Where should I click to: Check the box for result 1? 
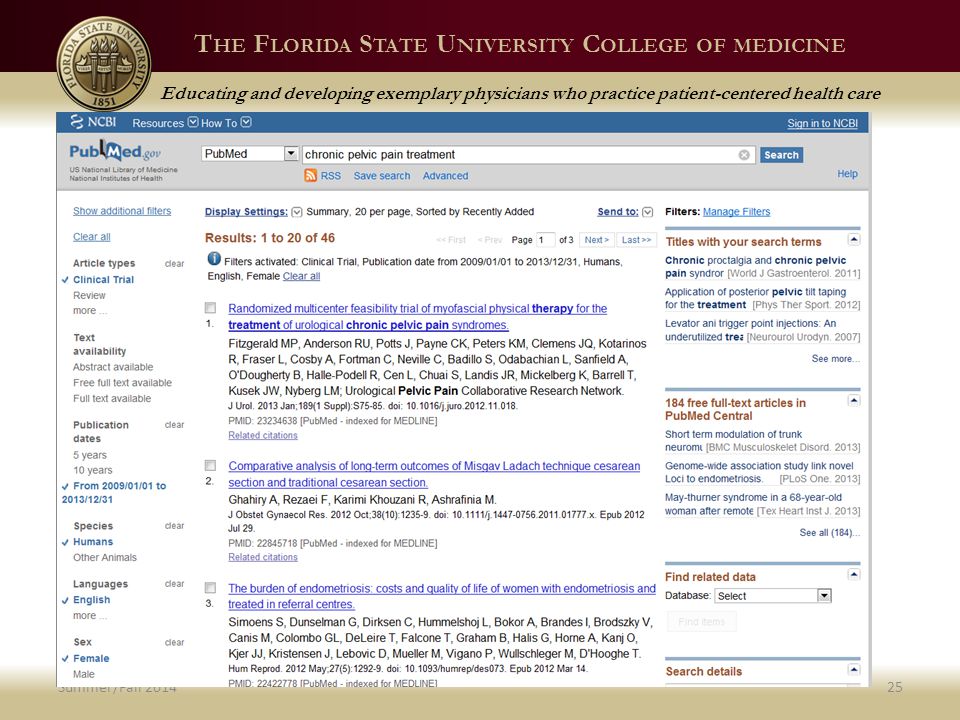(210, 307)
